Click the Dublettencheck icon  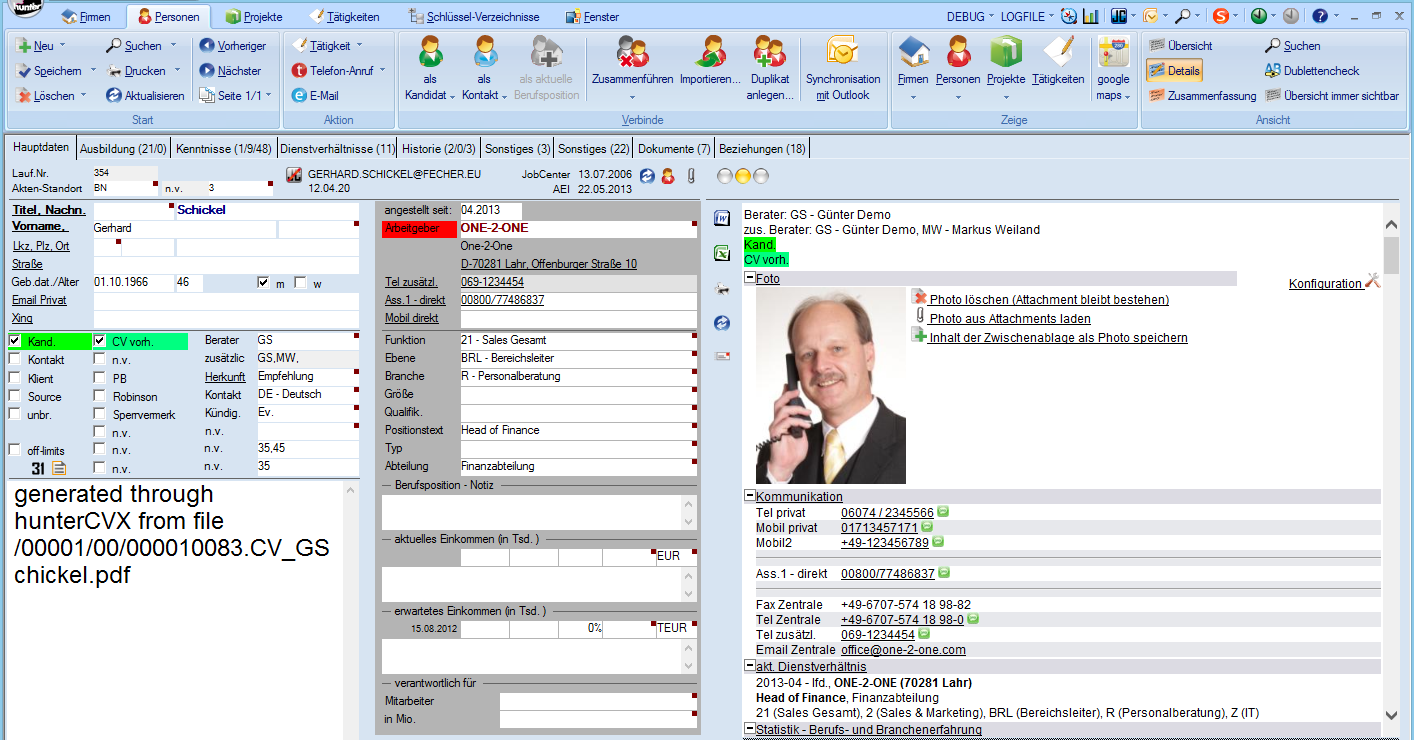click(1272, 71)
